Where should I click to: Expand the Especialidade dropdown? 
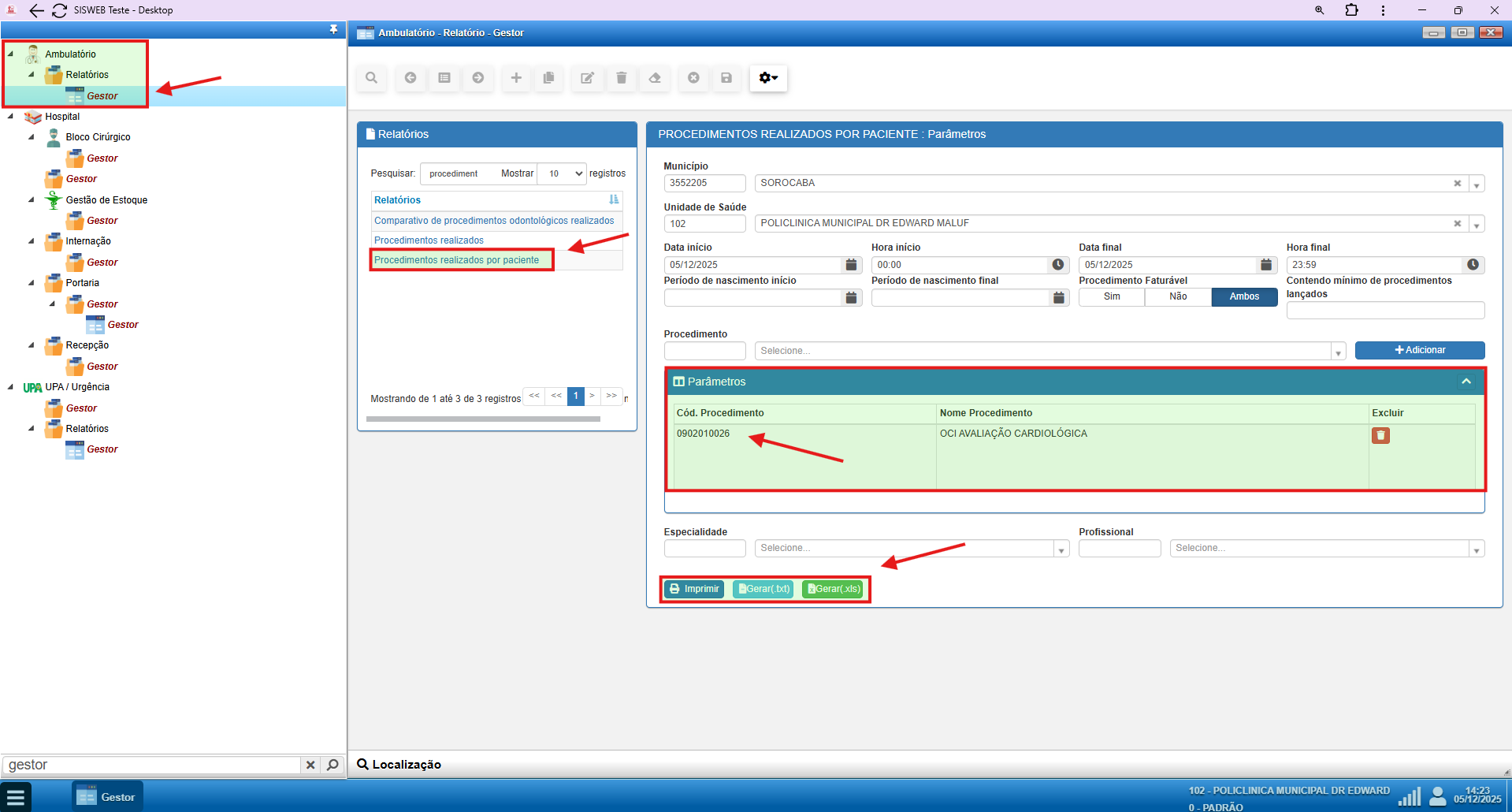(1061, 549)
